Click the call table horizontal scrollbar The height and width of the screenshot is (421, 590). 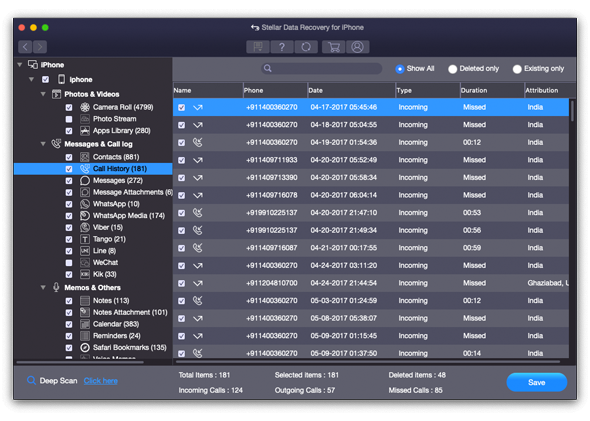(368, 362)
